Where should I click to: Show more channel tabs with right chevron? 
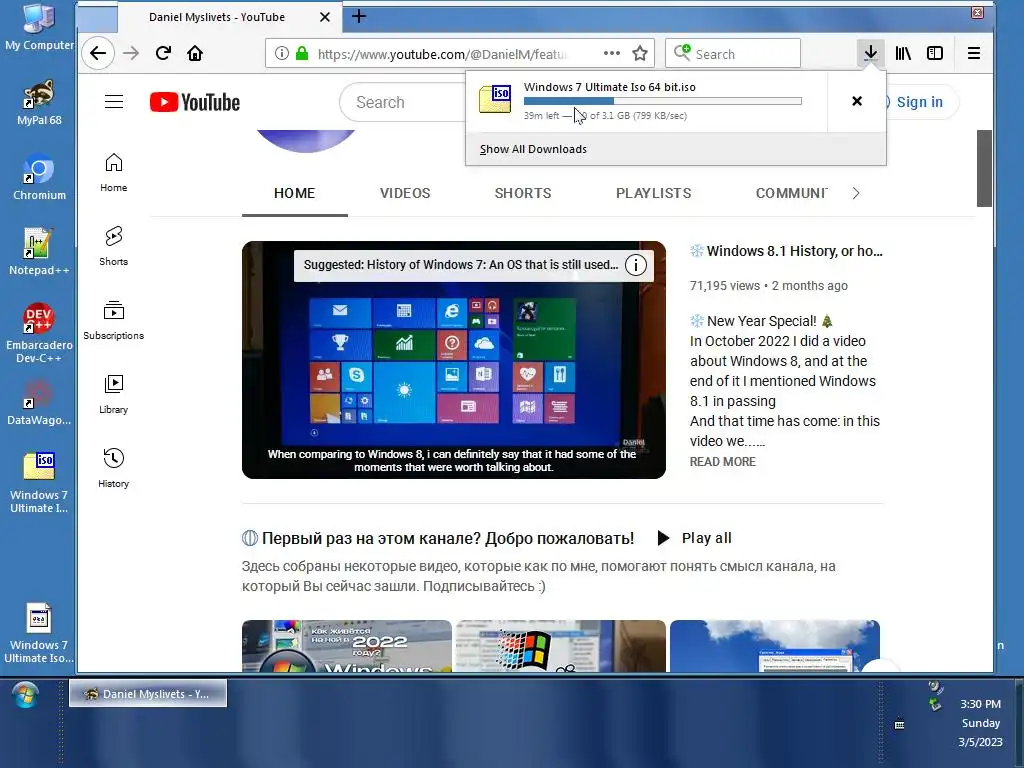pos(856,193)
